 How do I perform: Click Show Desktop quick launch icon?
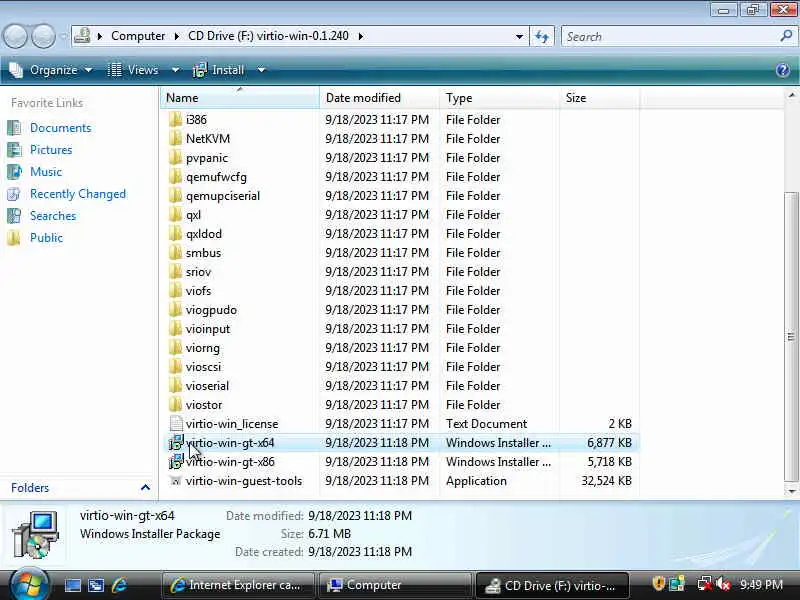[72, 585]
